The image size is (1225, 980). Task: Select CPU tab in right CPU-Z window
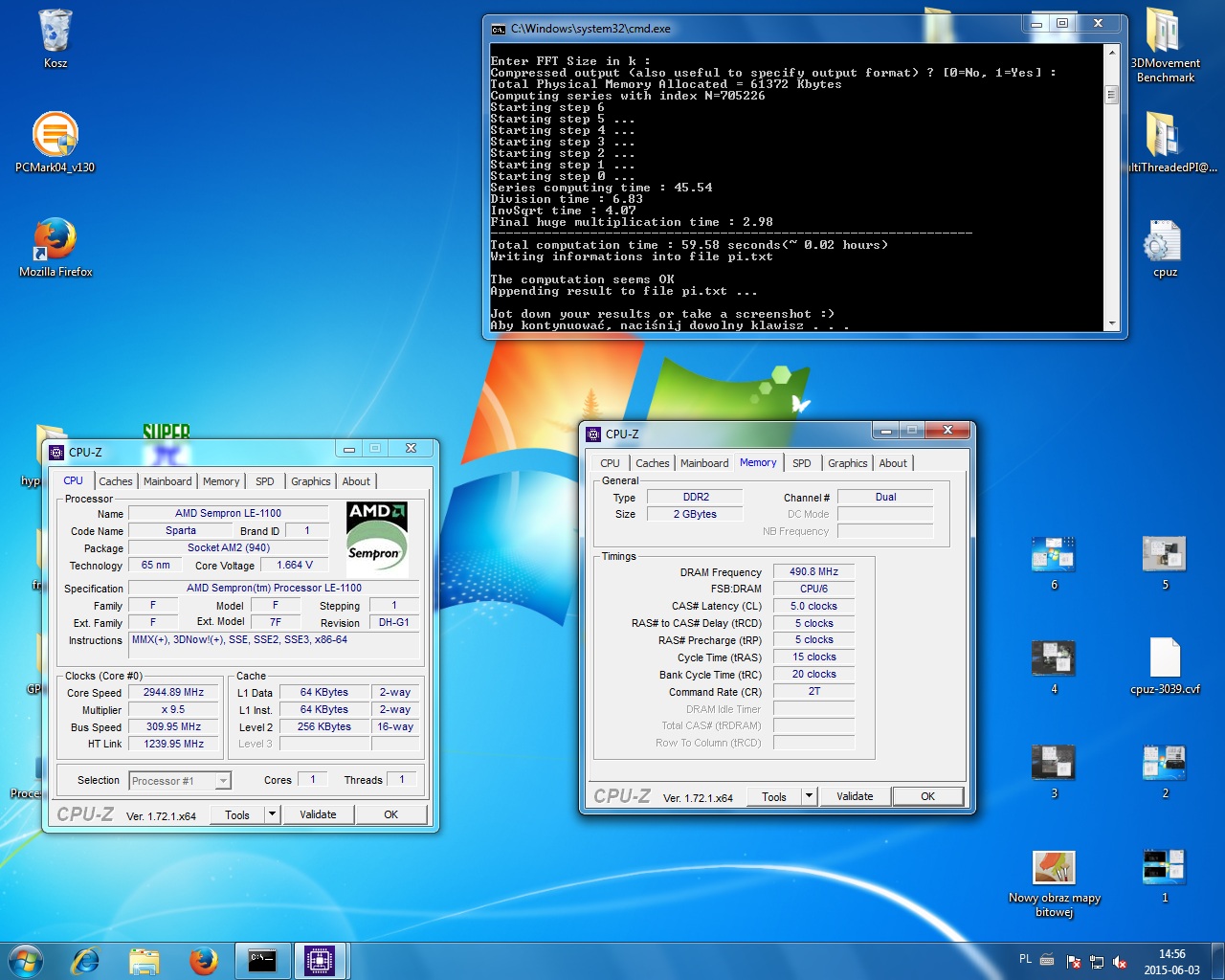pos(611,463)
